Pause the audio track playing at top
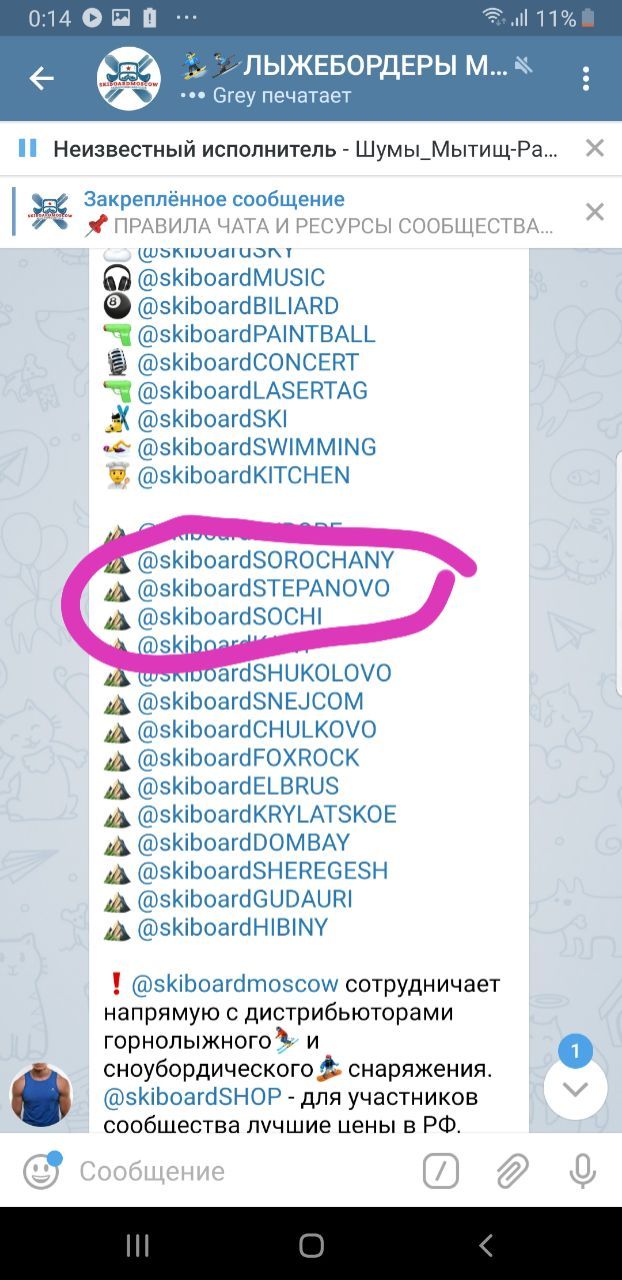The image size is (622, 1280). [x=28, y=149]
